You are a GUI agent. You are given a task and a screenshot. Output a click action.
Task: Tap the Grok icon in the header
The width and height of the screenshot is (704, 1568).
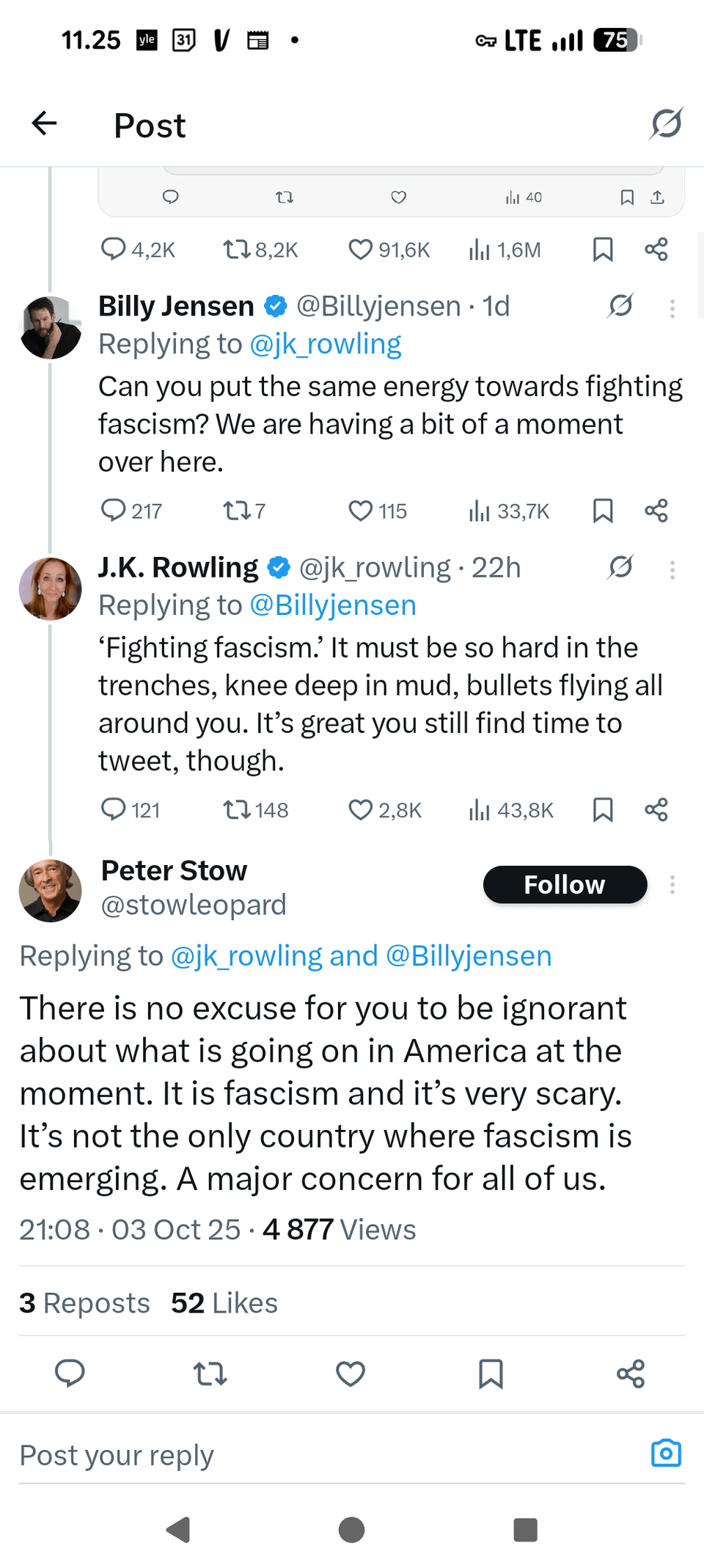point(666,123)
